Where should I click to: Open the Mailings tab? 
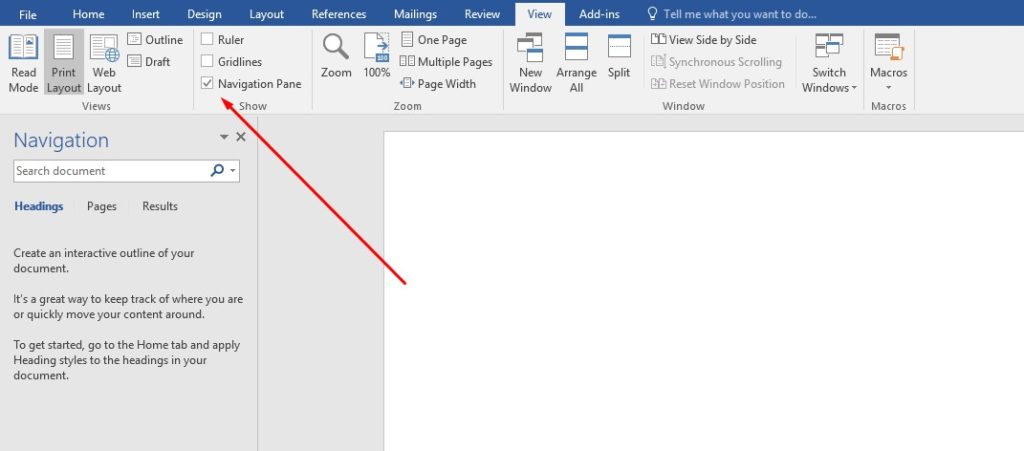coord(415,14)
